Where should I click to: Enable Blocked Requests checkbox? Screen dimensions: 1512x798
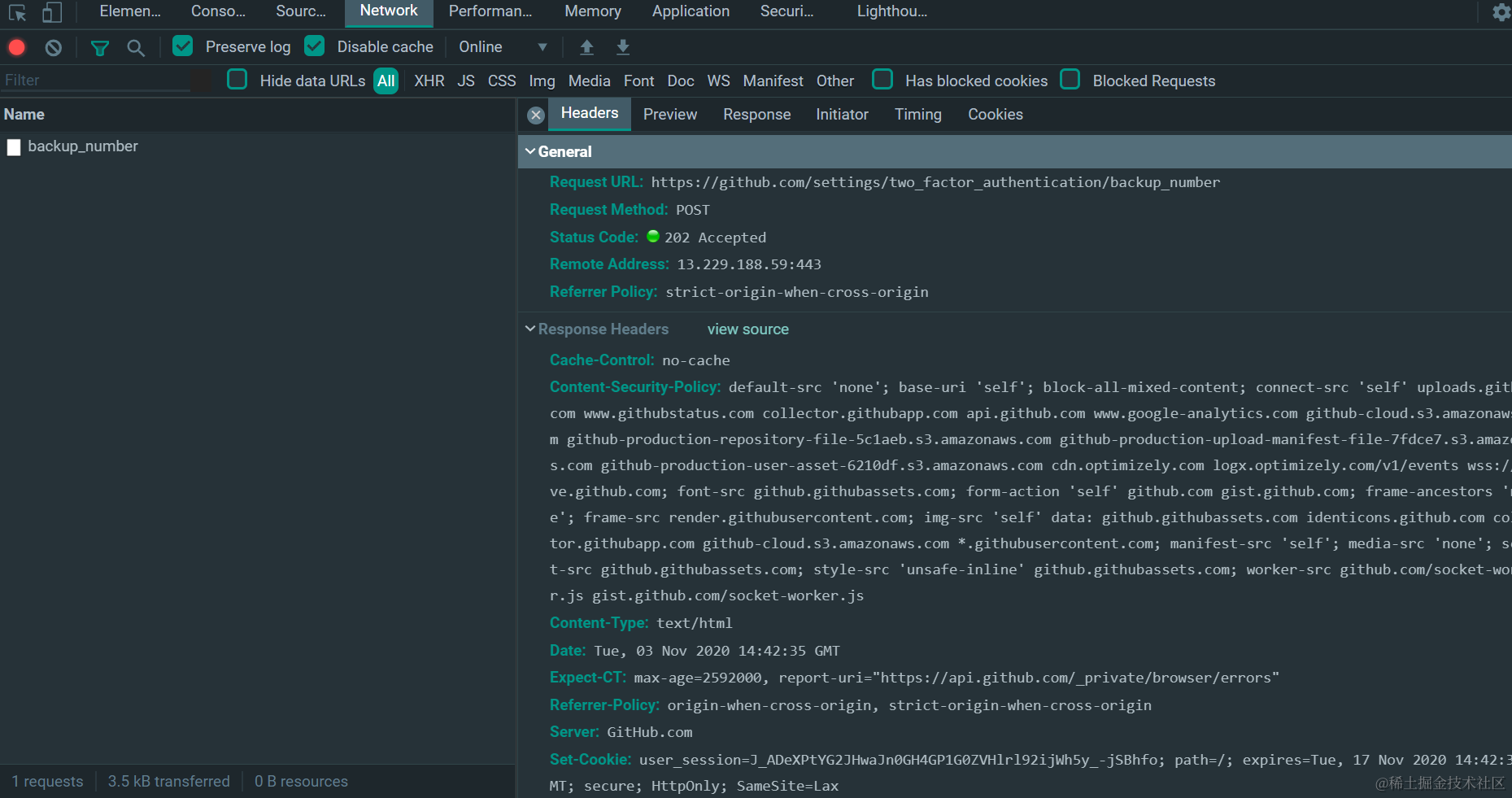click(x=1070, y=80)
